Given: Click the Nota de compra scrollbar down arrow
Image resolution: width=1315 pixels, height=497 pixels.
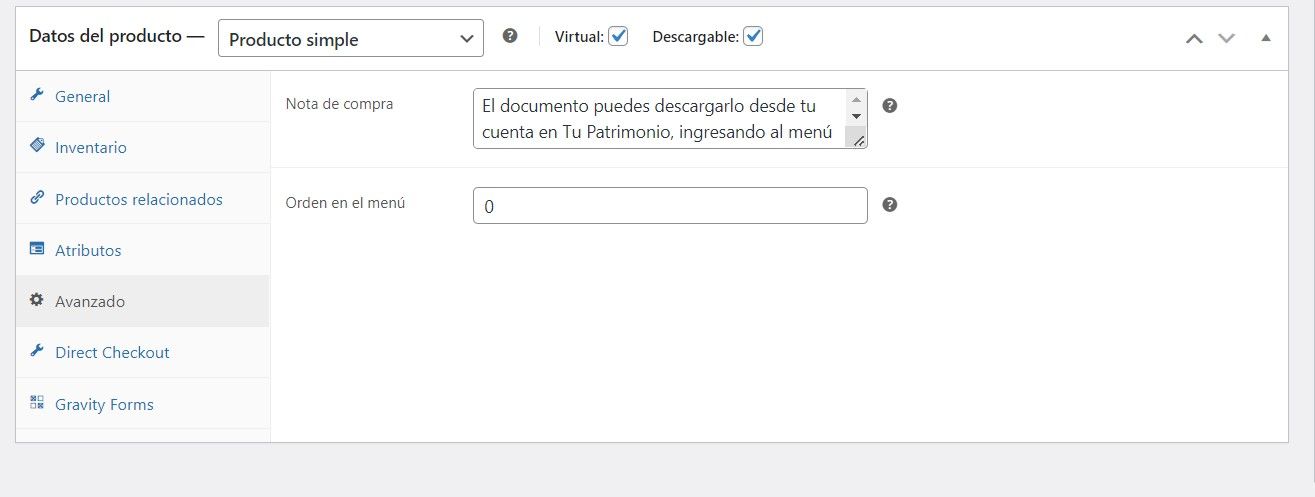Looking at the screenshot, I should coord(856,117).
